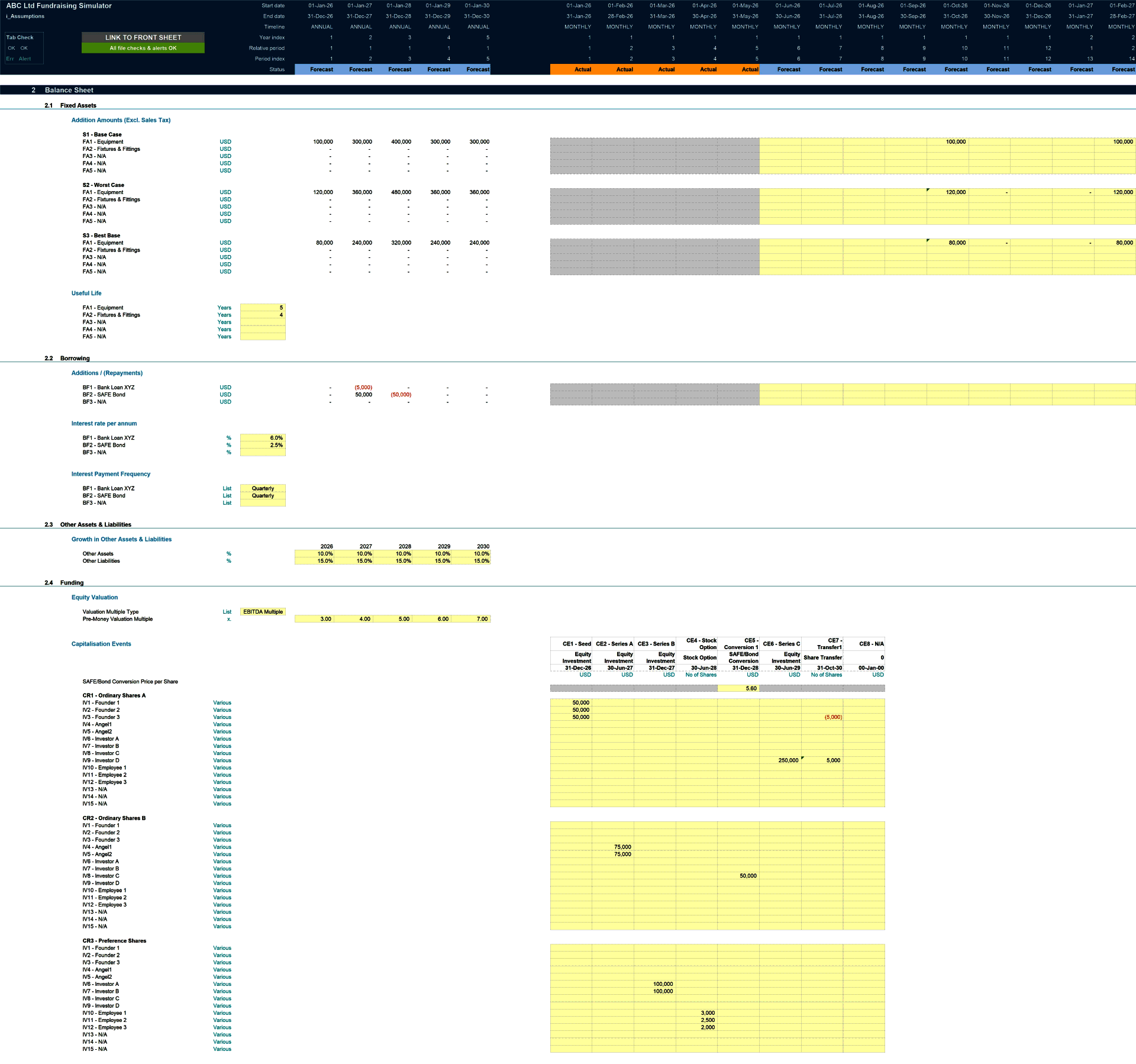The height and width of the screenshot is (1064, 1136).
Task: Select BF1 - Bank Loan XYZ interest rate 6.0%
Action: point(263,438)
